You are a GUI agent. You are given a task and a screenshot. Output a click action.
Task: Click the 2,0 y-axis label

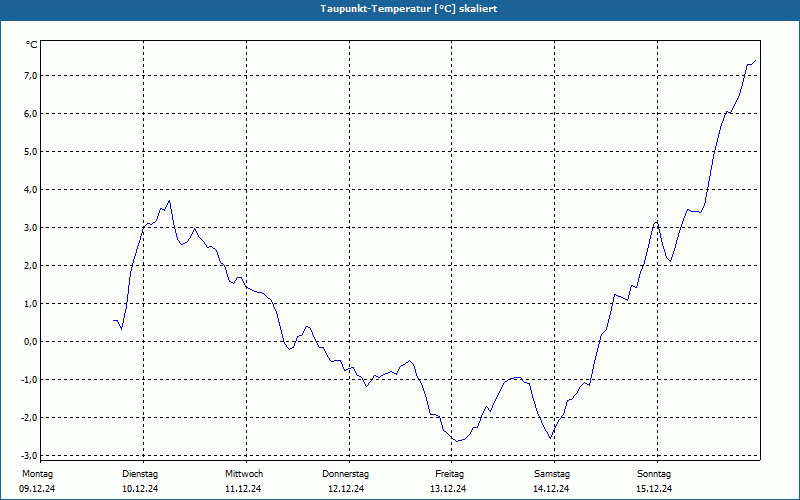(31, 266)
